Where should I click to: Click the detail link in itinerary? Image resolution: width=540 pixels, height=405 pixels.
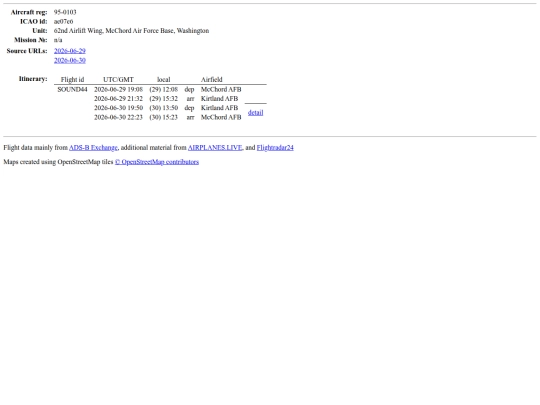point(256,113)
